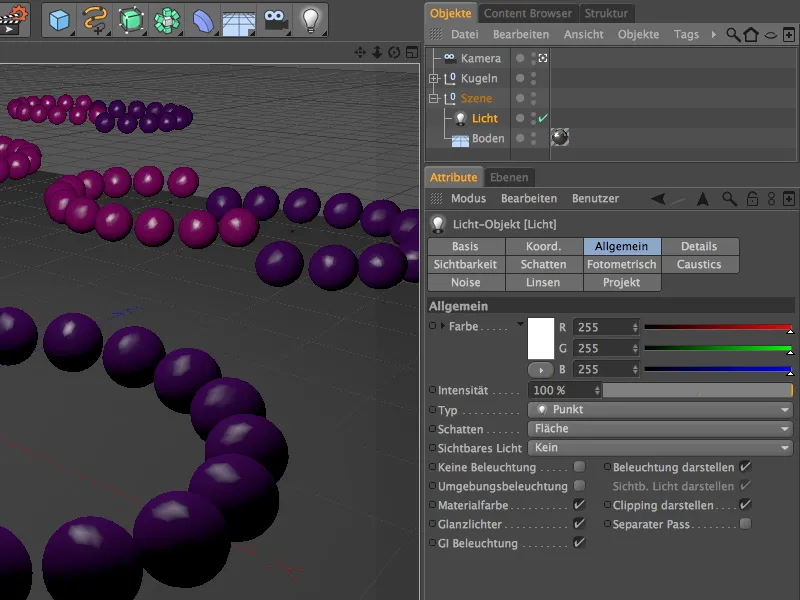Click the up arrow in Attribute manager
This screenshot has height=600, width=800.
point(703,198)
